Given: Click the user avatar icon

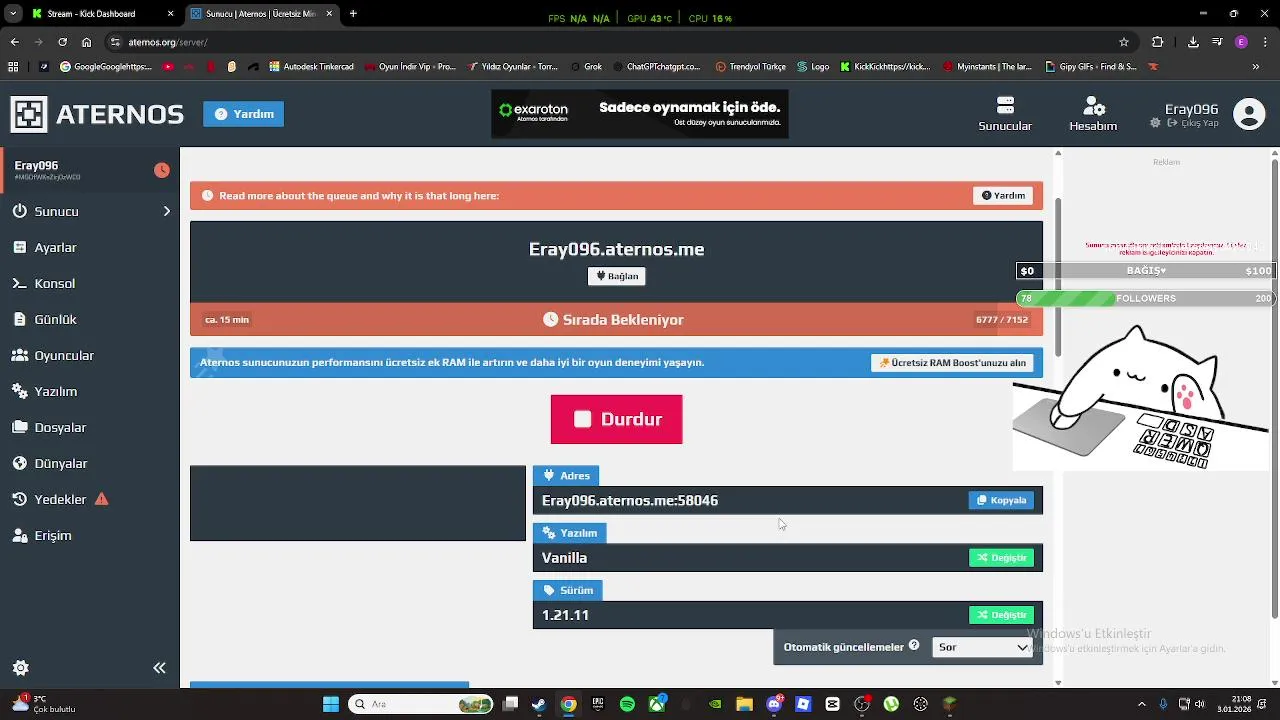Looking at the screenshot, I should (x=1249, y=114).
